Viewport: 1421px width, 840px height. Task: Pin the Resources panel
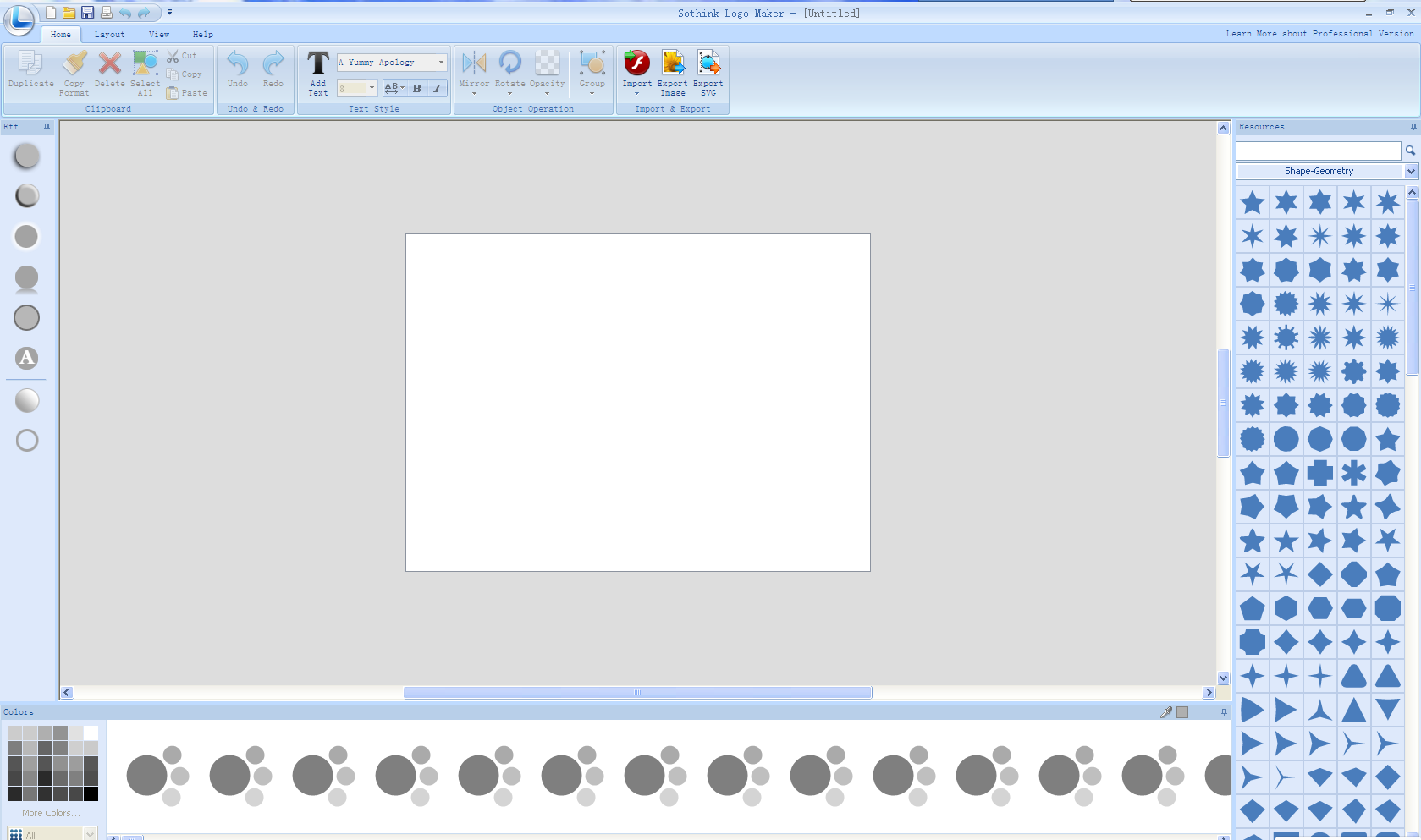tap(1413, 127)
